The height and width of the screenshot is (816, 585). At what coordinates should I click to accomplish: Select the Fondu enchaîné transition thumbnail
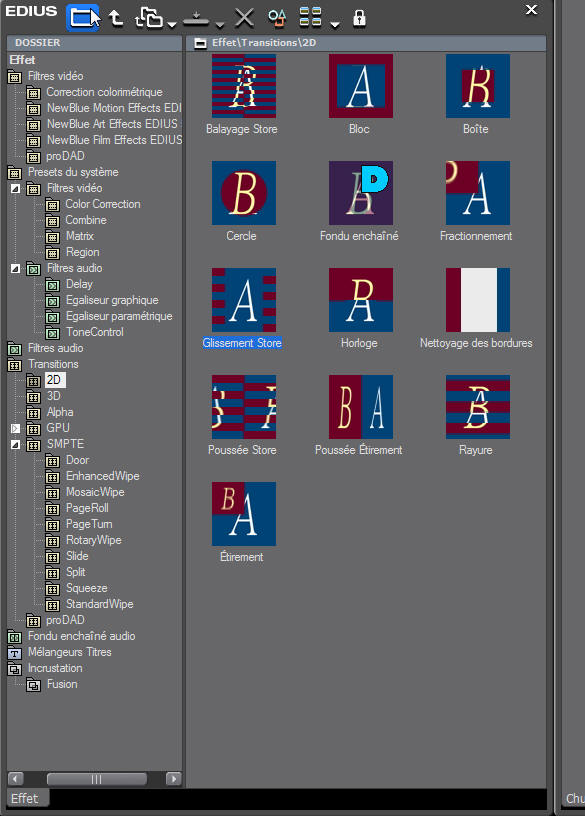click(361, 193)
